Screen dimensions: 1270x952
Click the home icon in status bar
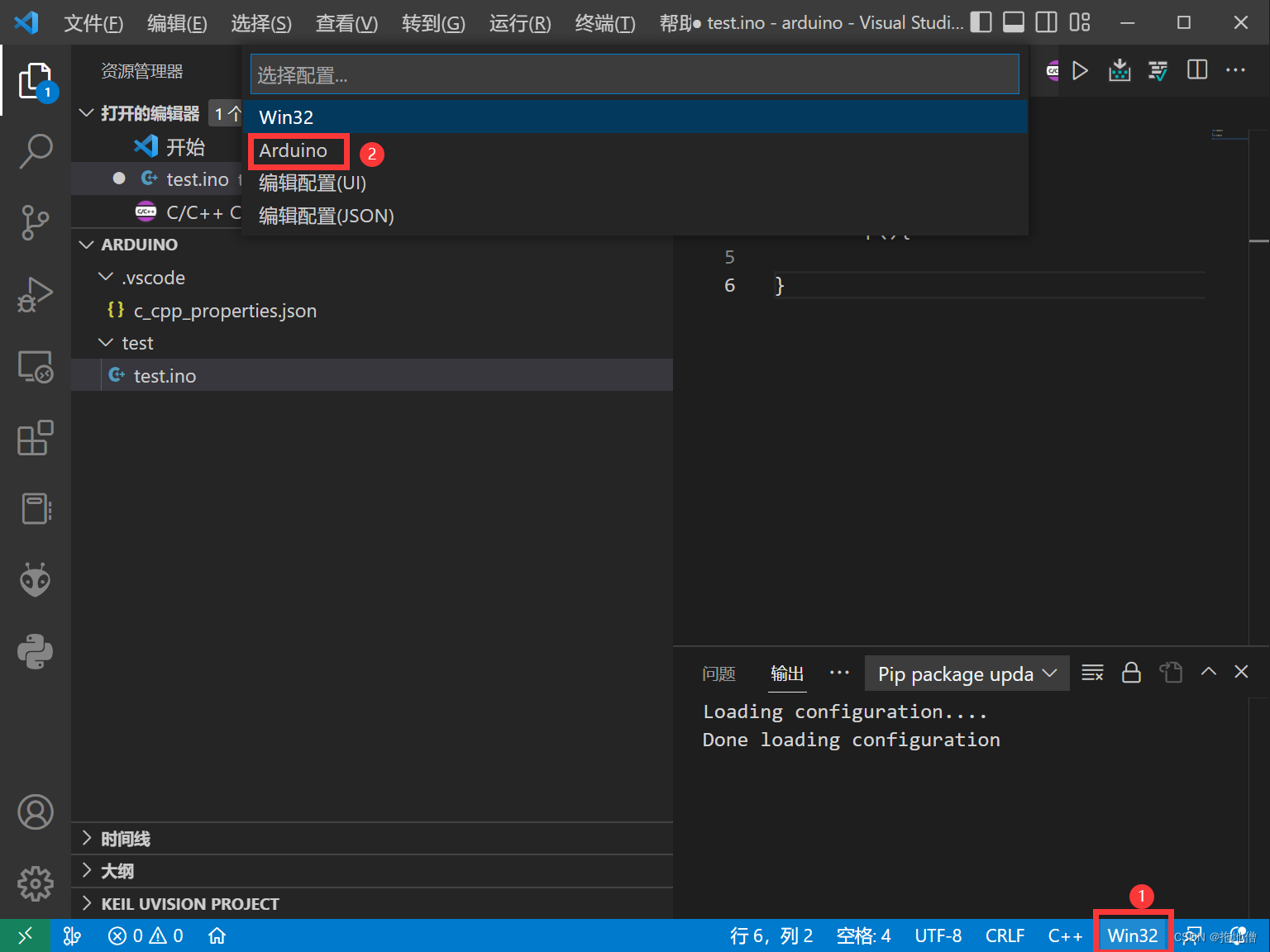pos(217,935)
